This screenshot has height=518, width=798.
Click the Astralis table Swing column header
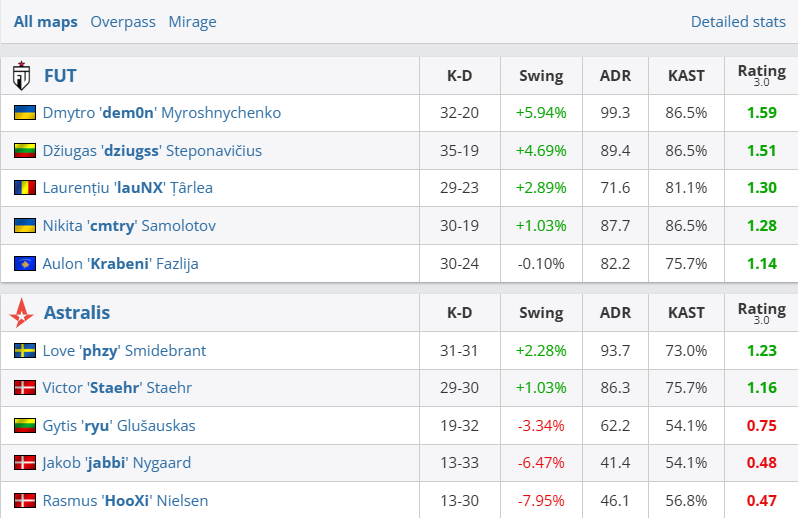click(541, 313)
